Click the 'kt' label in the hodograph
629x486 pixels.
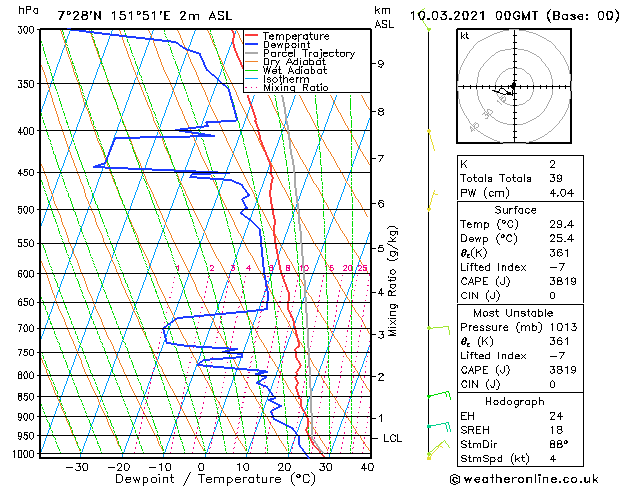(465, 36)
